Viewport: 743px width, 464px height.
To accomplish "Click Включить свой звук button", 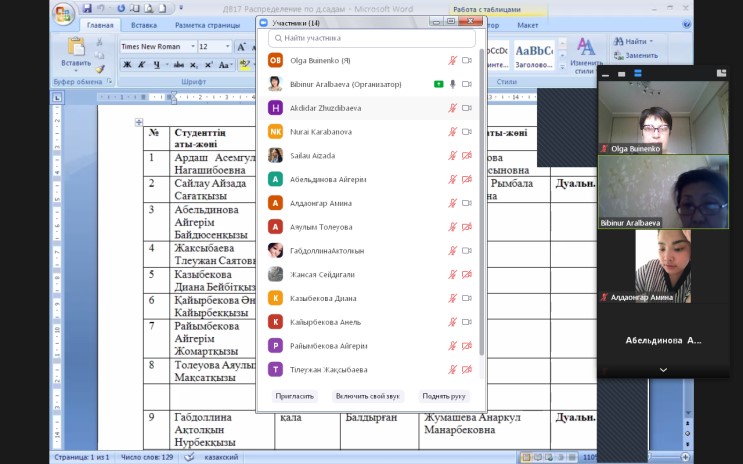I will pos(368,396).
